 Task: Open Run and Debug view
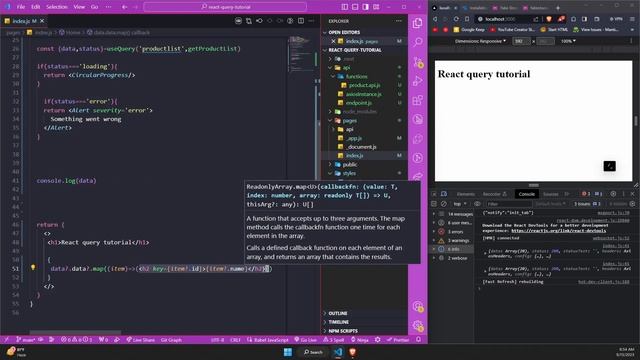pos(418,81)
